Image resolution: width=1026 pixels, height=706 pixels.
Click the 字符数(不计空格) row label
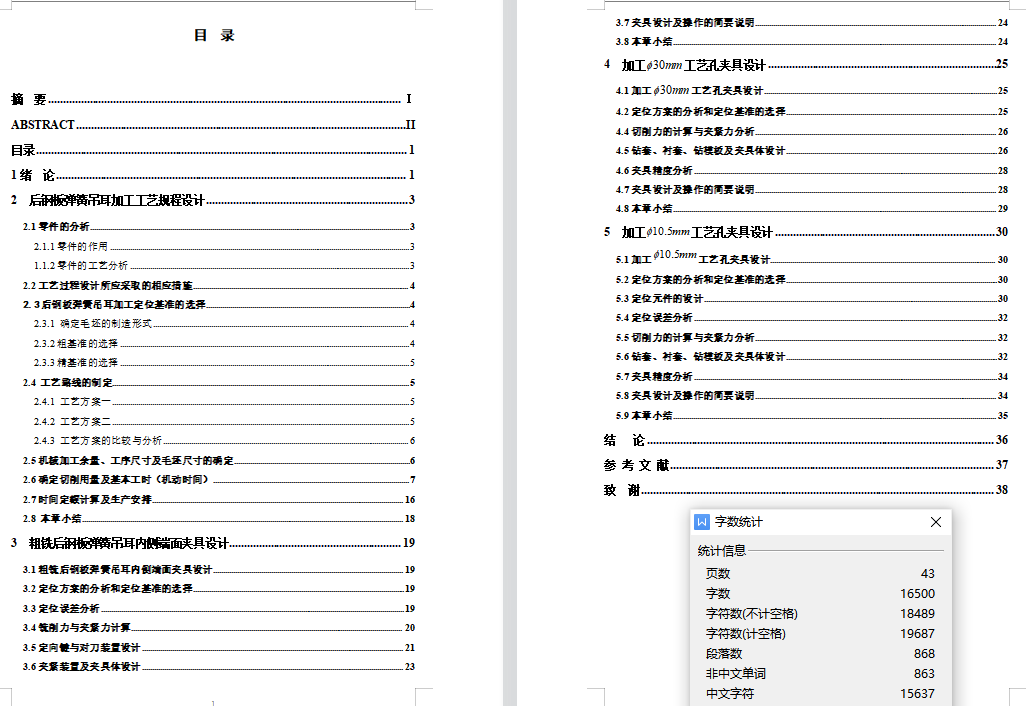[751, 614]
